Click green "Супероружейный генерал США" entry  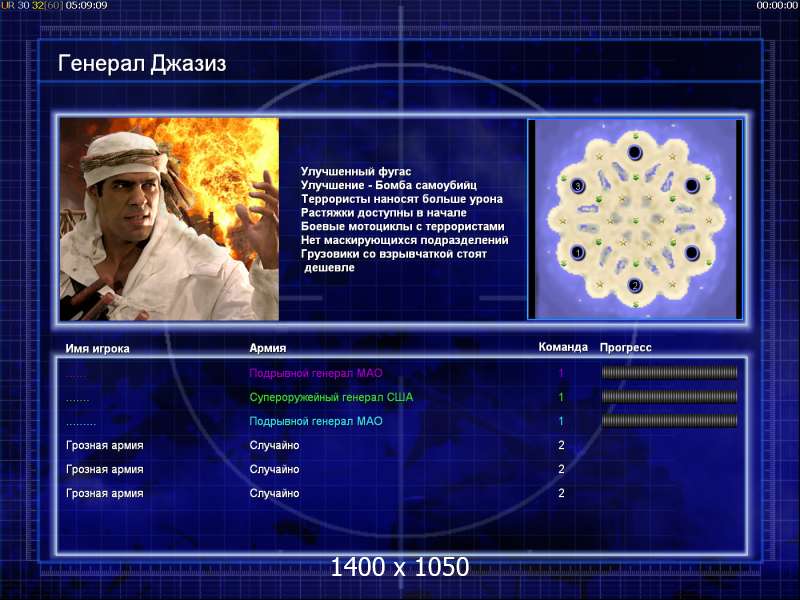click(331, 397)
